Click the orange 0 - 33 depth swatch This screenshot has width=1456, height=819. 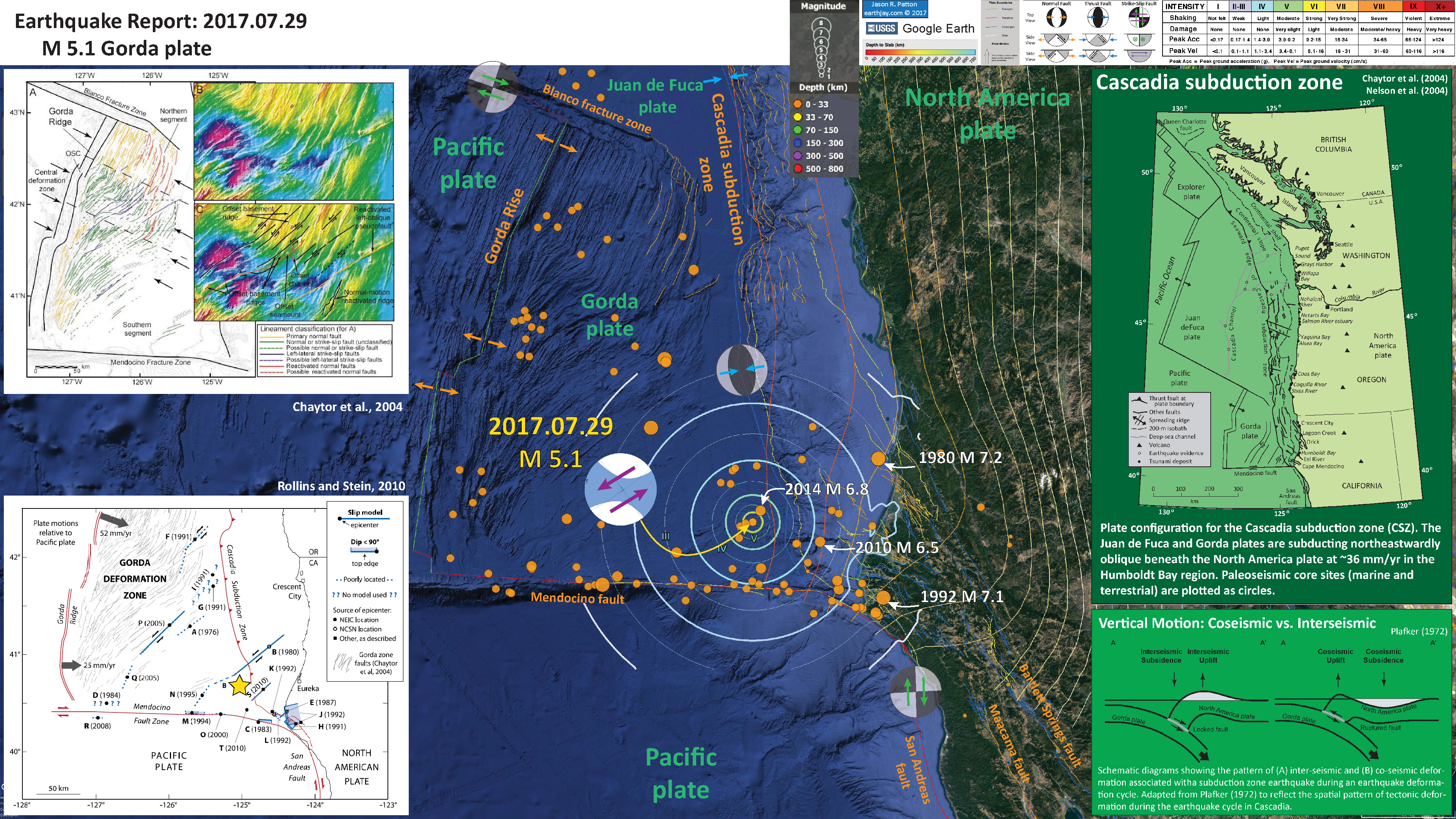click(x=797, y=104)
